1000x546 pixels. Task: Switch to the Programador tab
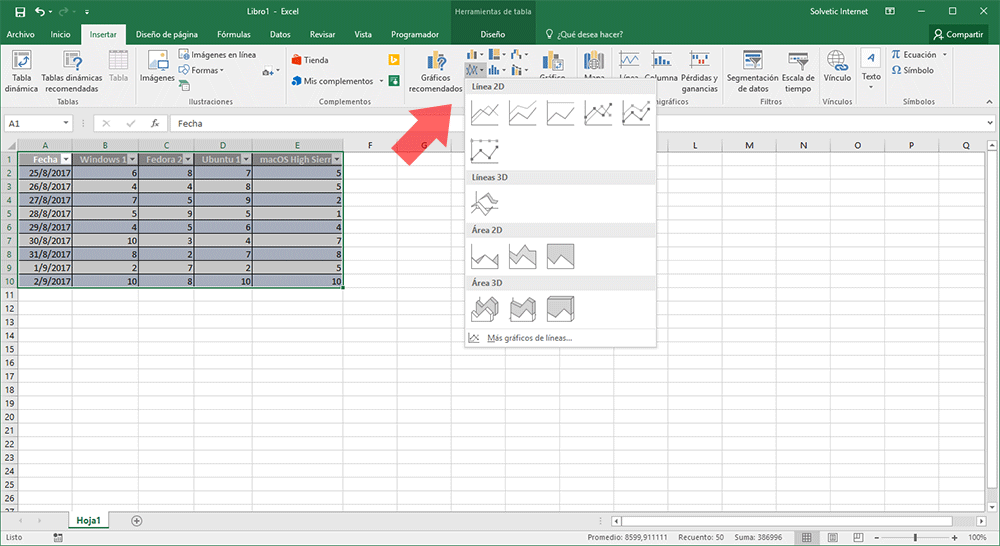pos(415,34)
